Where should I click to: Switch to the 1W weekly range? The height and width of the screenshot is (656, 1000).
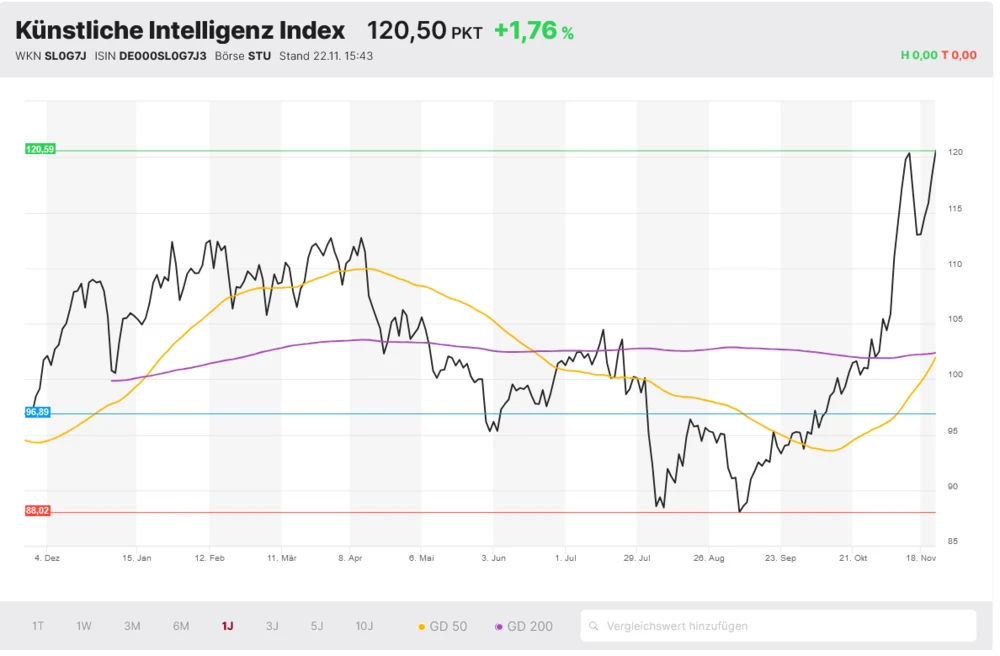coord(83,625)
